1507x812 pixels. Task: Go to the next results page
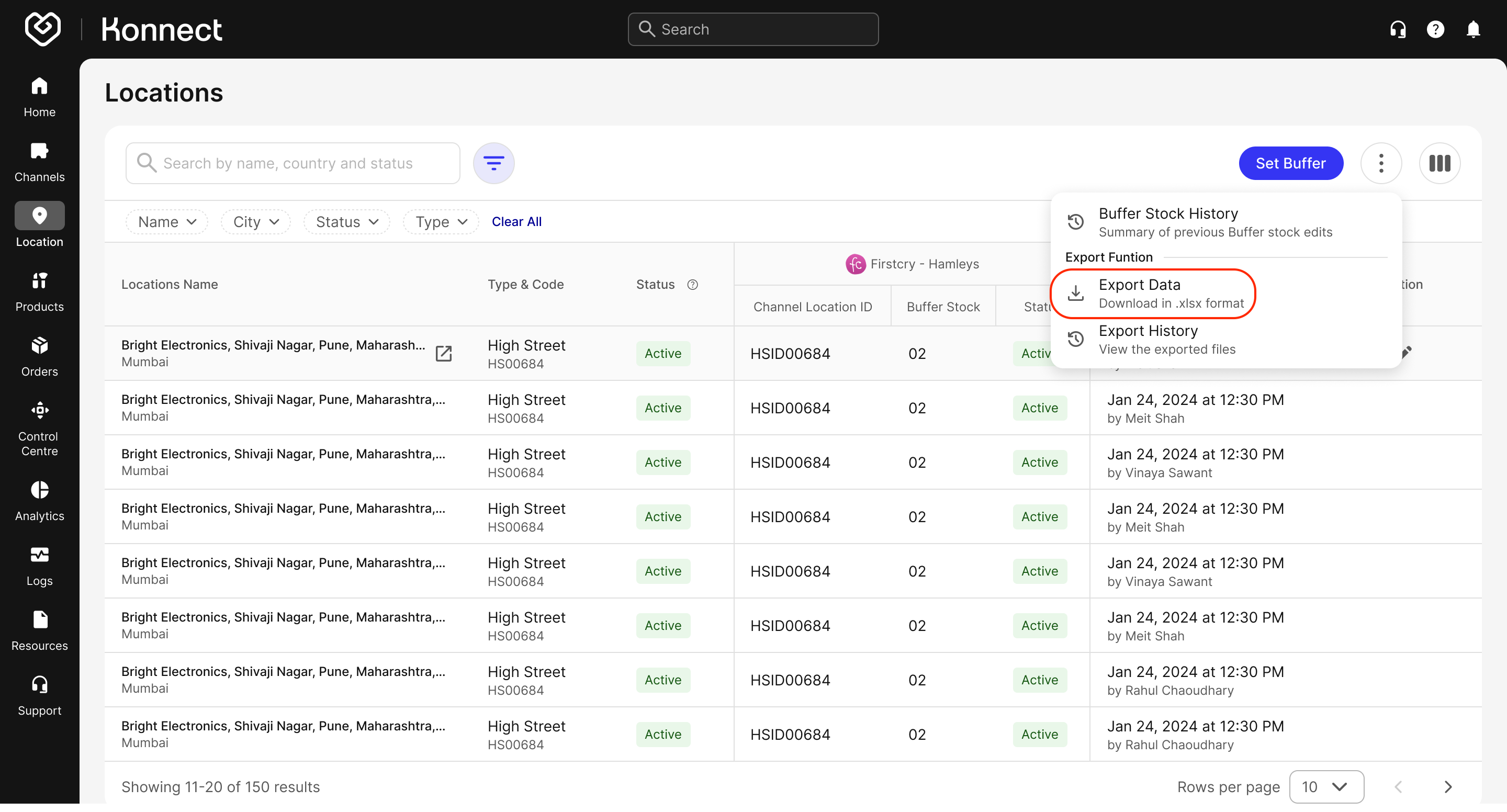click(x=1447, y=787)
